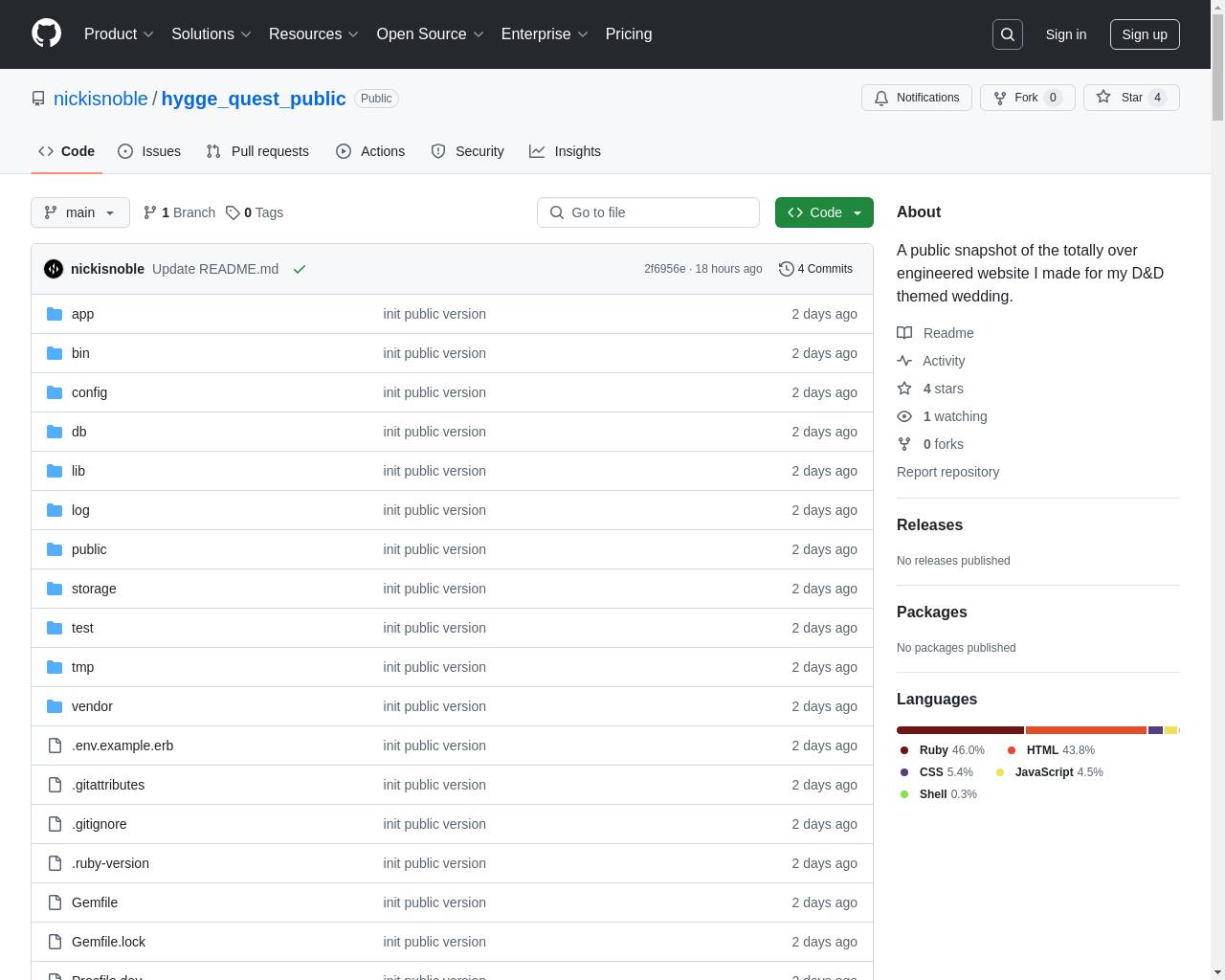
Task: Click the Ruby segment of the language bar
Action: [x=960, y=730]
